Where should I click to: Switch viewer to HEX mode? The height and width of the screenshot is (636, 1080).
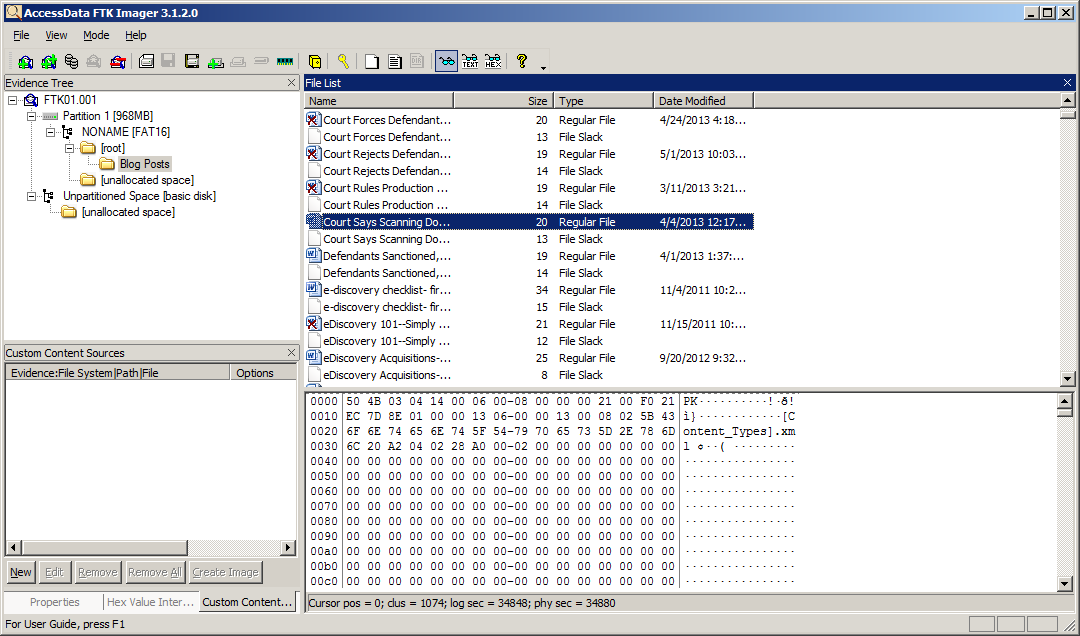(493, 61)
